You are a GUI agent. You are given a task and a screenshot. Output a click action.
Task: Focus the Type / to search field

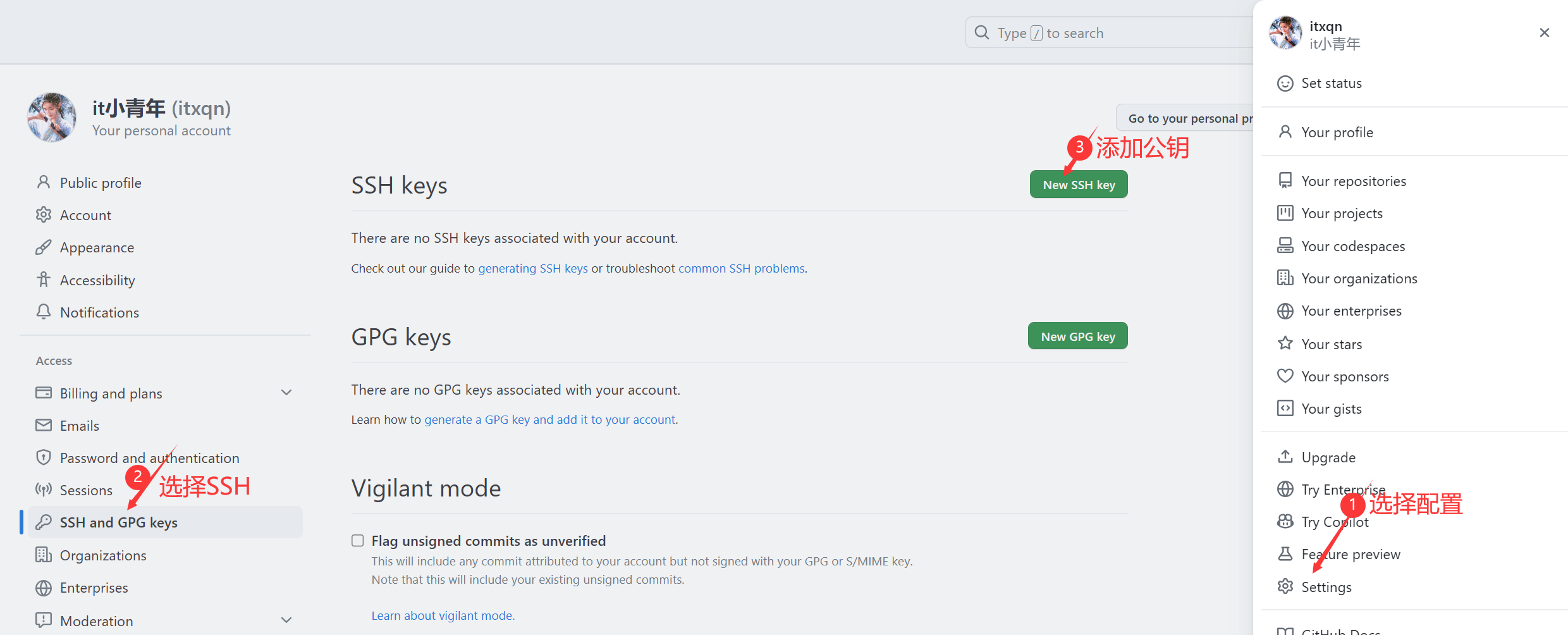click(1110, 32)
